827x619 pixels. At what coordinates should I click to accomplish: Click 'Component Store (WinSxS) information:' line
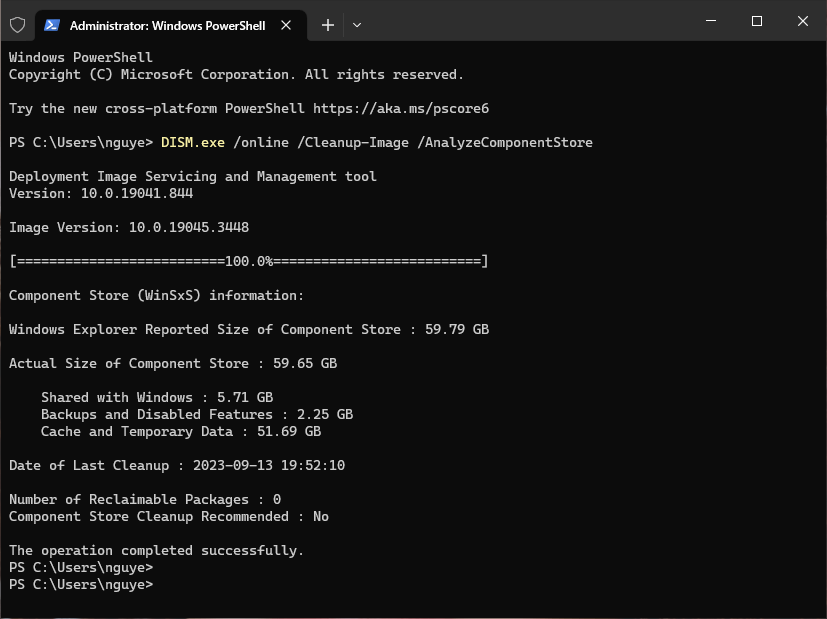click(x=157, y=295)
